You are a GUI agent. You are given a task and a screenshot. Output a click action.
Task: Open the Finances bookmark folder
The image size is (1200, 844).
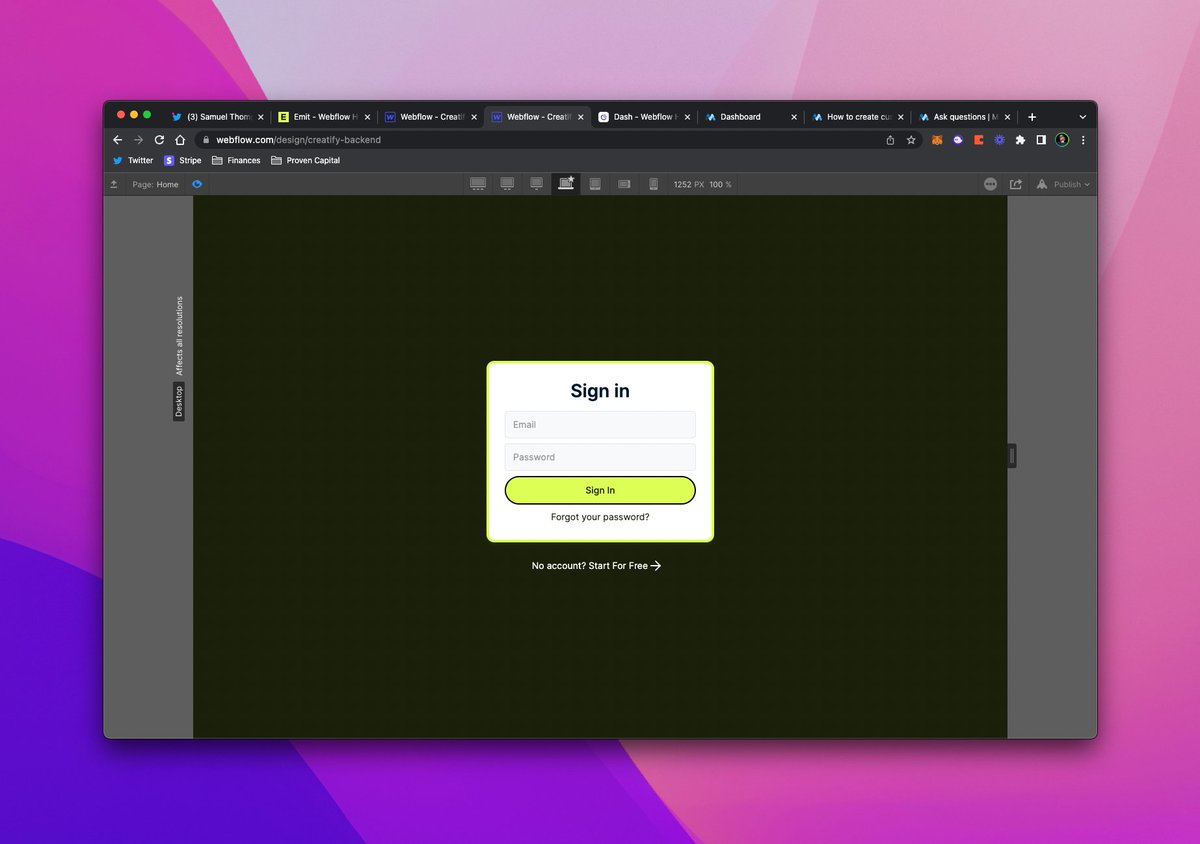(236, 160)
